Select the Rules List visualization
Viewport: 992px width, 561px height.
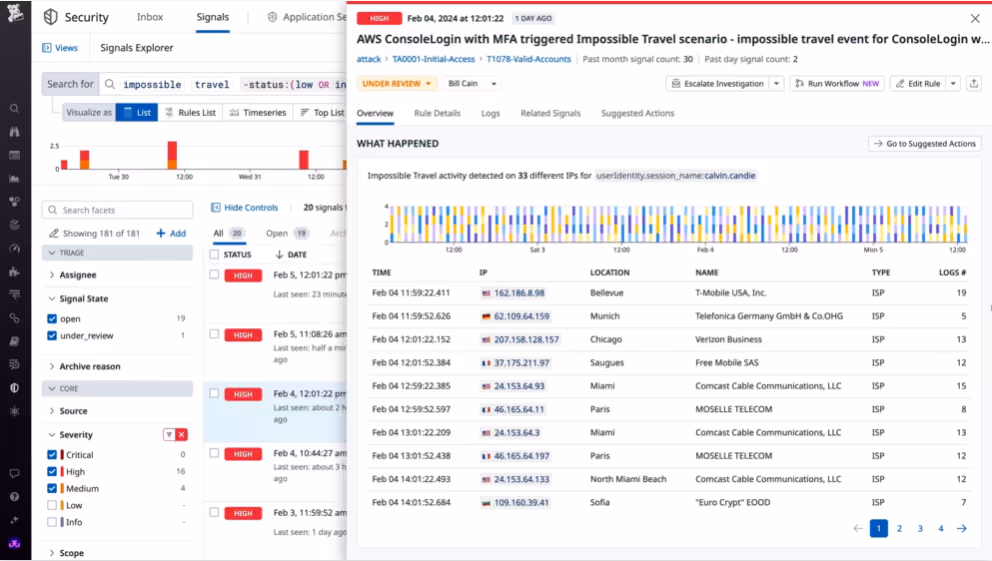pyautogui.click(x=190, y=113)
